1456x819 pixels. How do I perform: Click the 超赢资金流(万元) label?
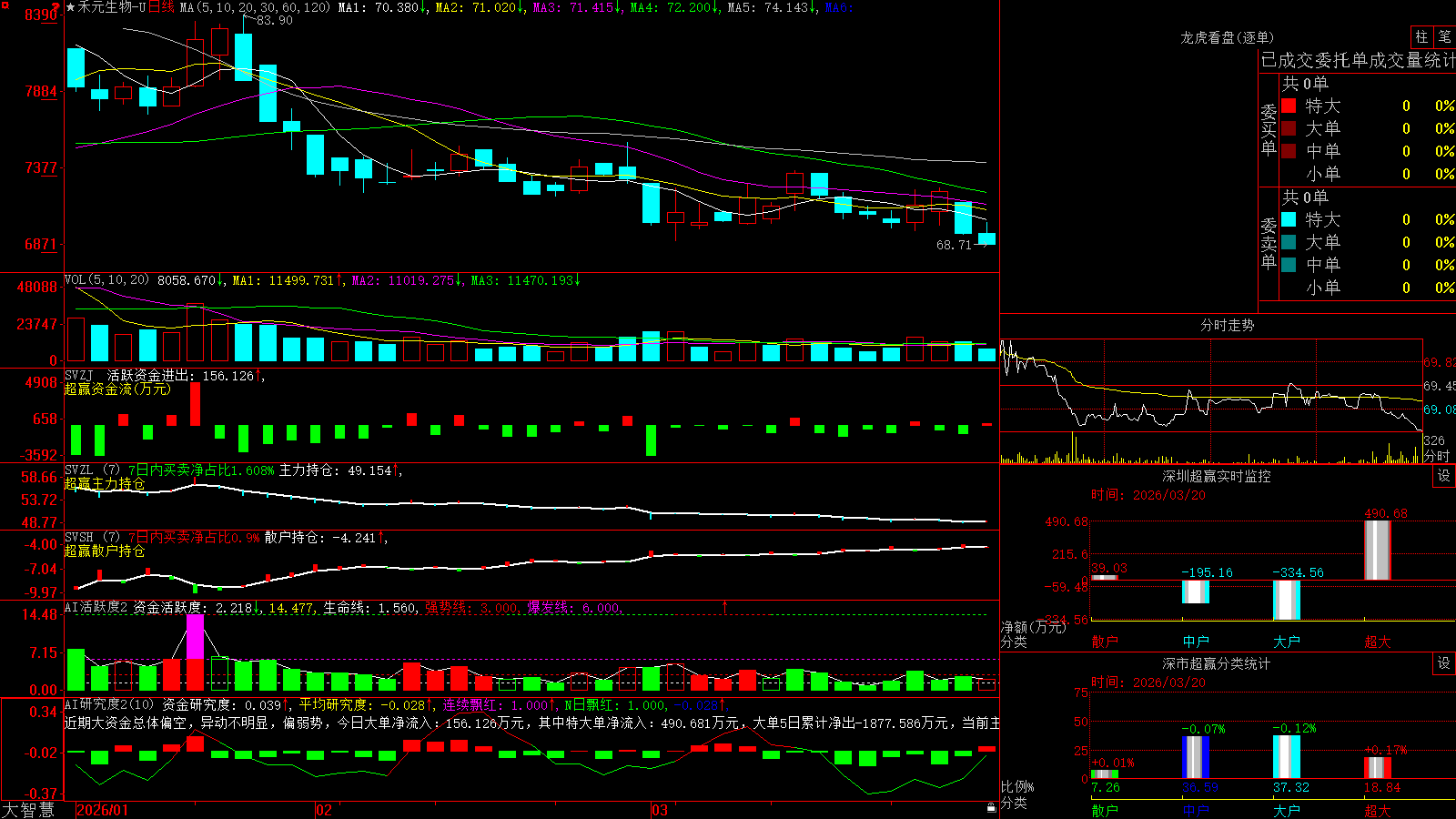click(x=117, y=389)
